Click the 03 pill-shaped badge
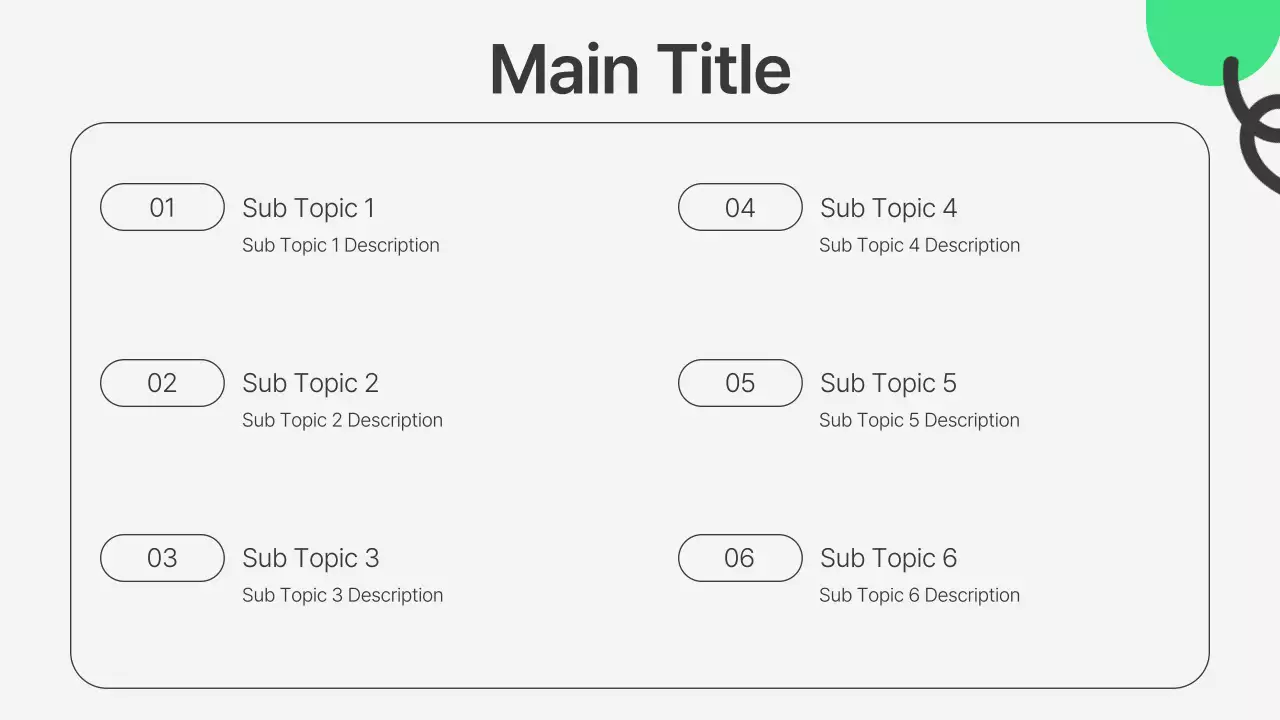Screen dimensions: 1280x720 tap(162, 558)
